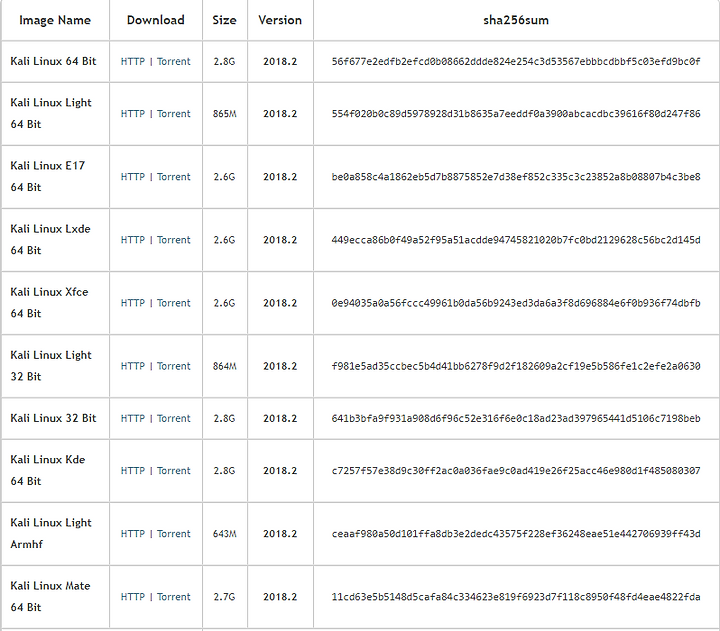The height and width of the screenshot is (631, 720).
Task: Click the sha256sum starting with ceaaf980
Action: 516,534
